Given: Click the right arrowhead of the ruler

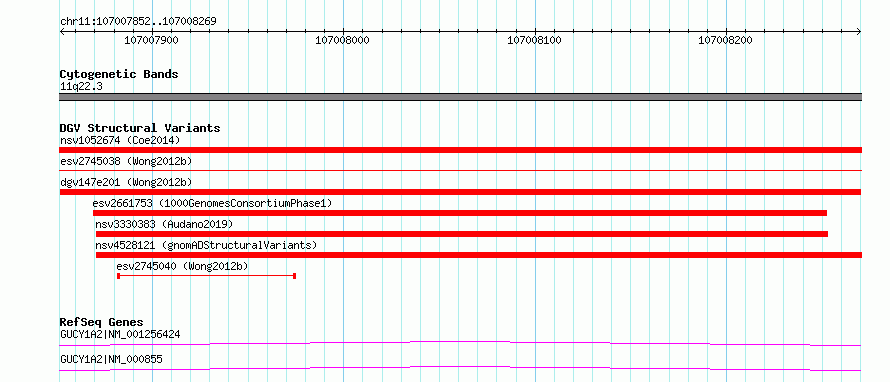Looking at the screenshot, I should pyautogui.click(x=858, y=31).
